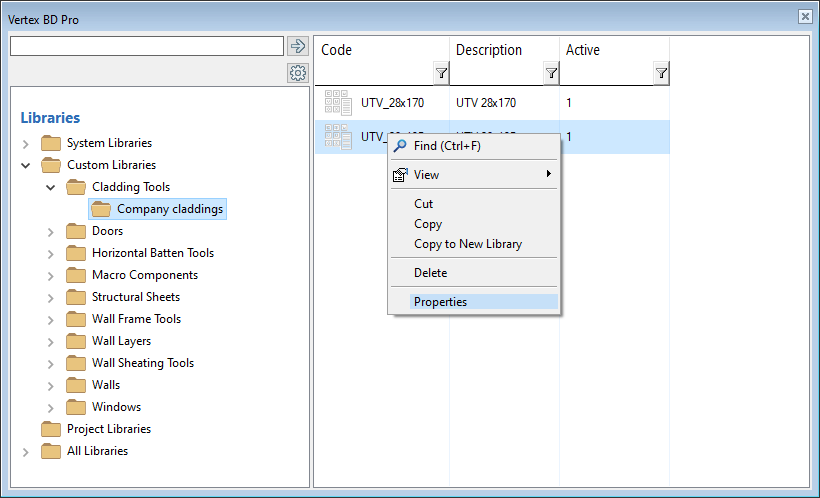Image resolution: width=820 pixels, height=498 pixels.
Task: Select Copy to New Library
Action: [468, 244]
